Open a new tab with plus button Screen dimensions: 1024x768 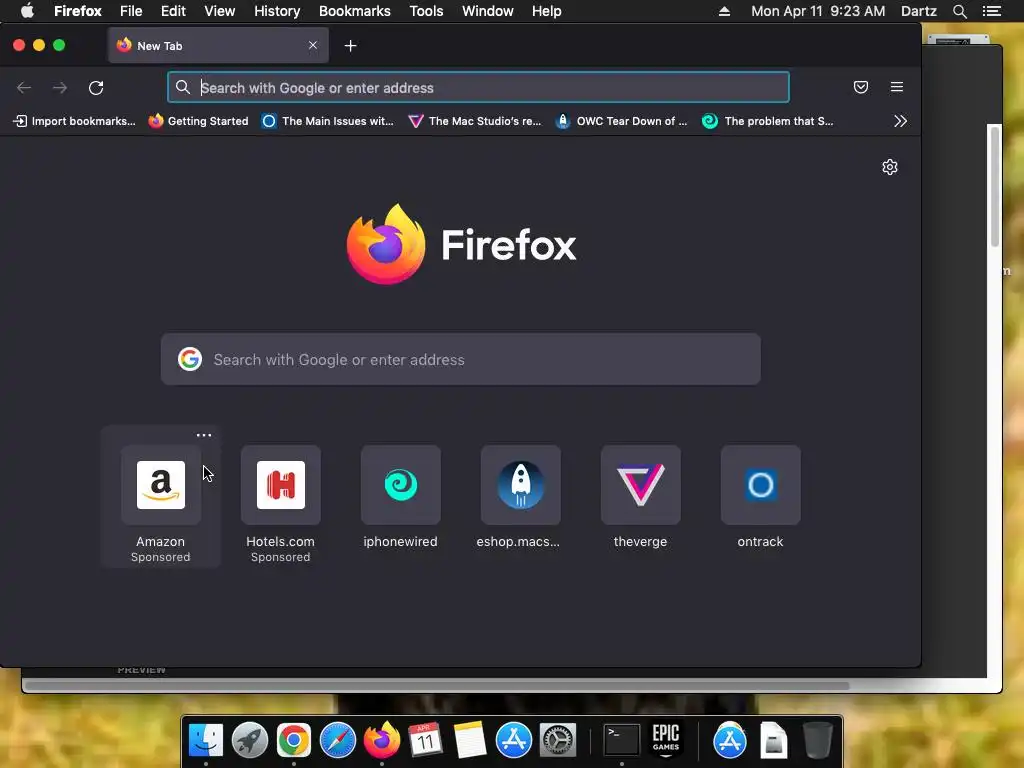351,46
